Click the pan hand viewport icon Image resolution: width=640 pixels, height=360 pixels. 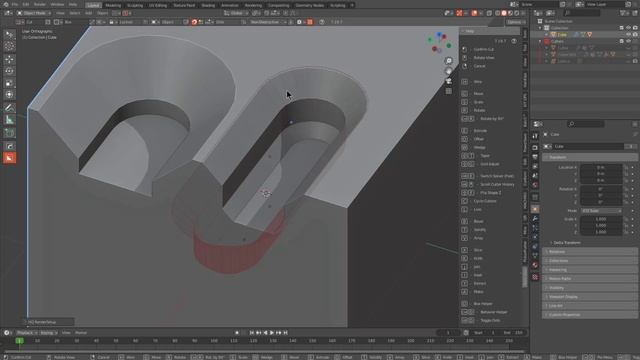click(x=449, y=71)
